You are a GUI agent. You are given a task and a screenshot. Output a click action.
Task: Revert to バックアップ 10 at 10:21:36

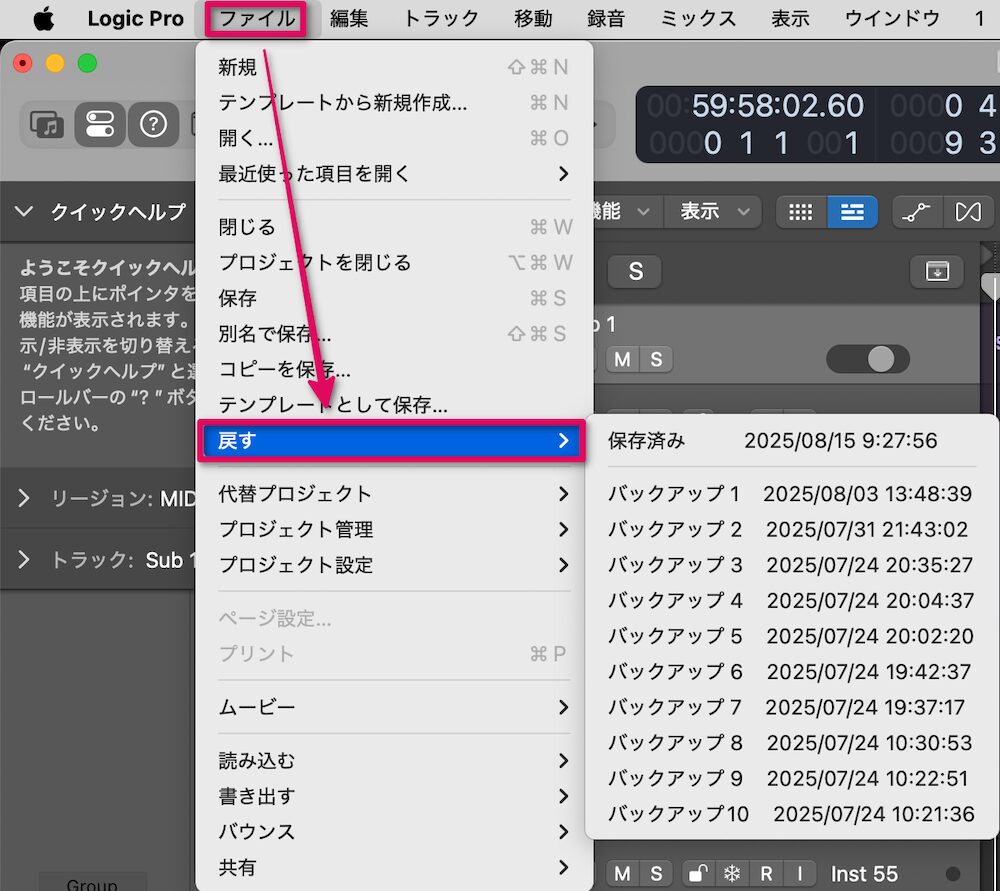[791, 814]
